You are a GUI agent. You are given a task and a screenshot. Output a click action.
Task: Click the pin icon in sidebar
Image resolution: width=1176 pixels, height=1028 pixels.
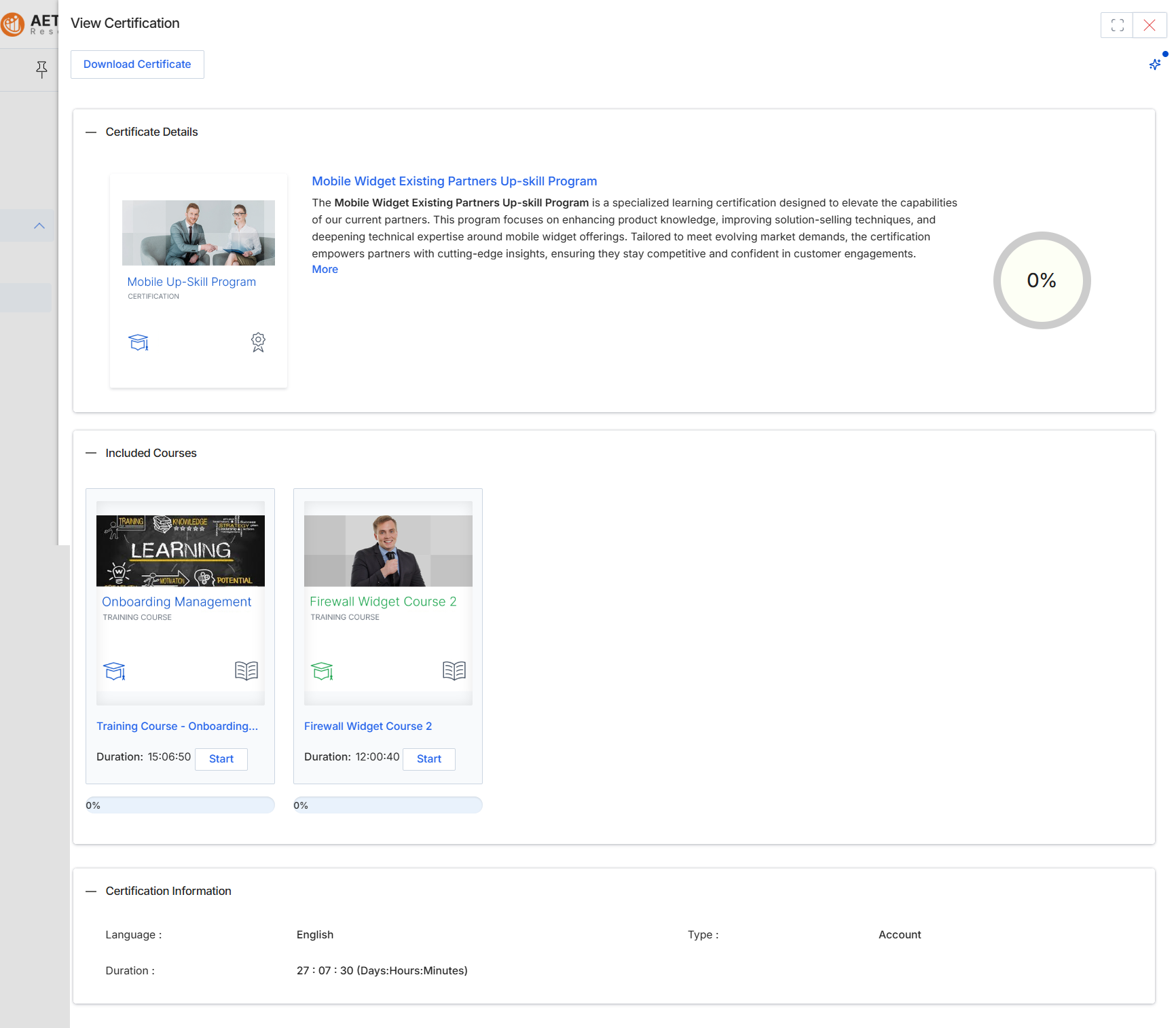pos(41,69)
